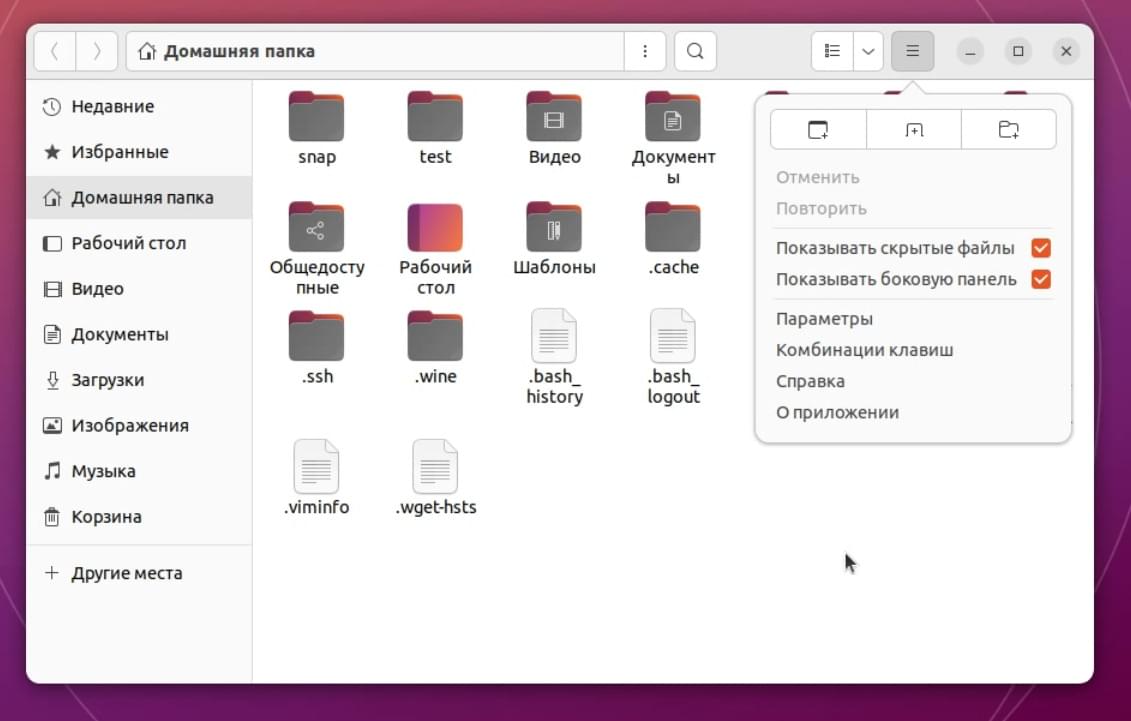Open the path bar three-dot menu
Image resolution: width=1131 pixels, height=721 pixels.
[645, 51]
